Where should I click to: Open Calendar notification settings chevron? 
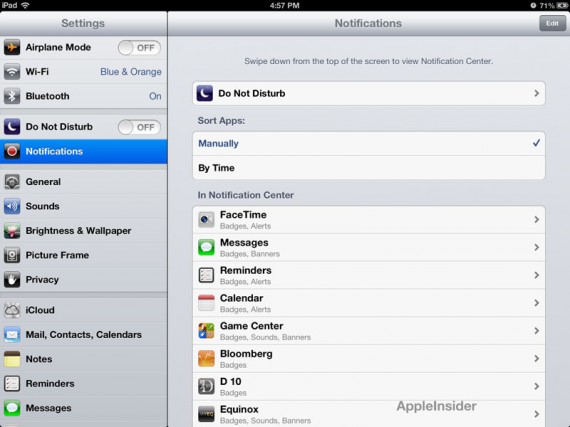pyautogui.click(x=536, y=303)
